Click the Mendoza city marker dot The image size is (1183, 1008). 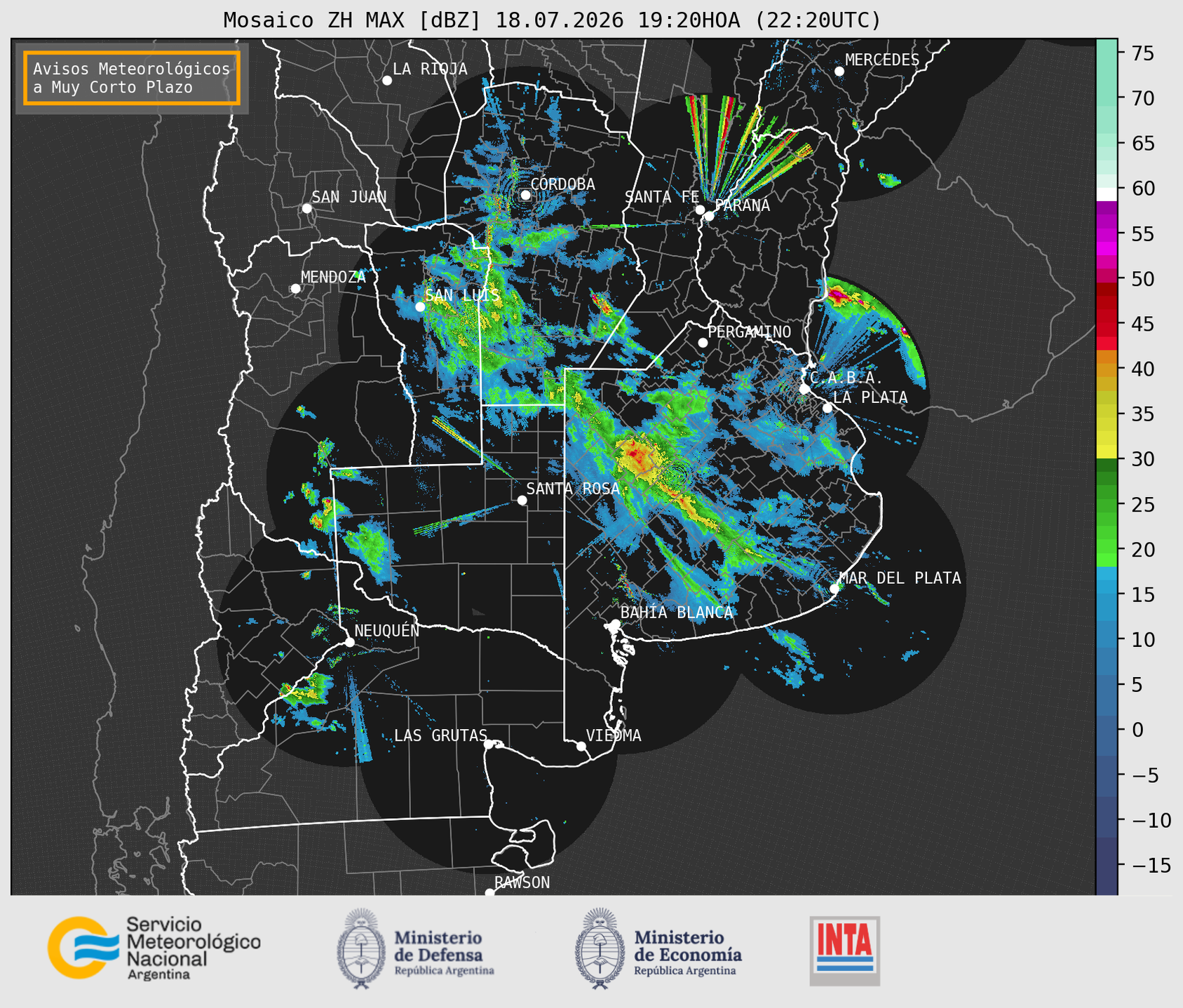tap(295, 289)
